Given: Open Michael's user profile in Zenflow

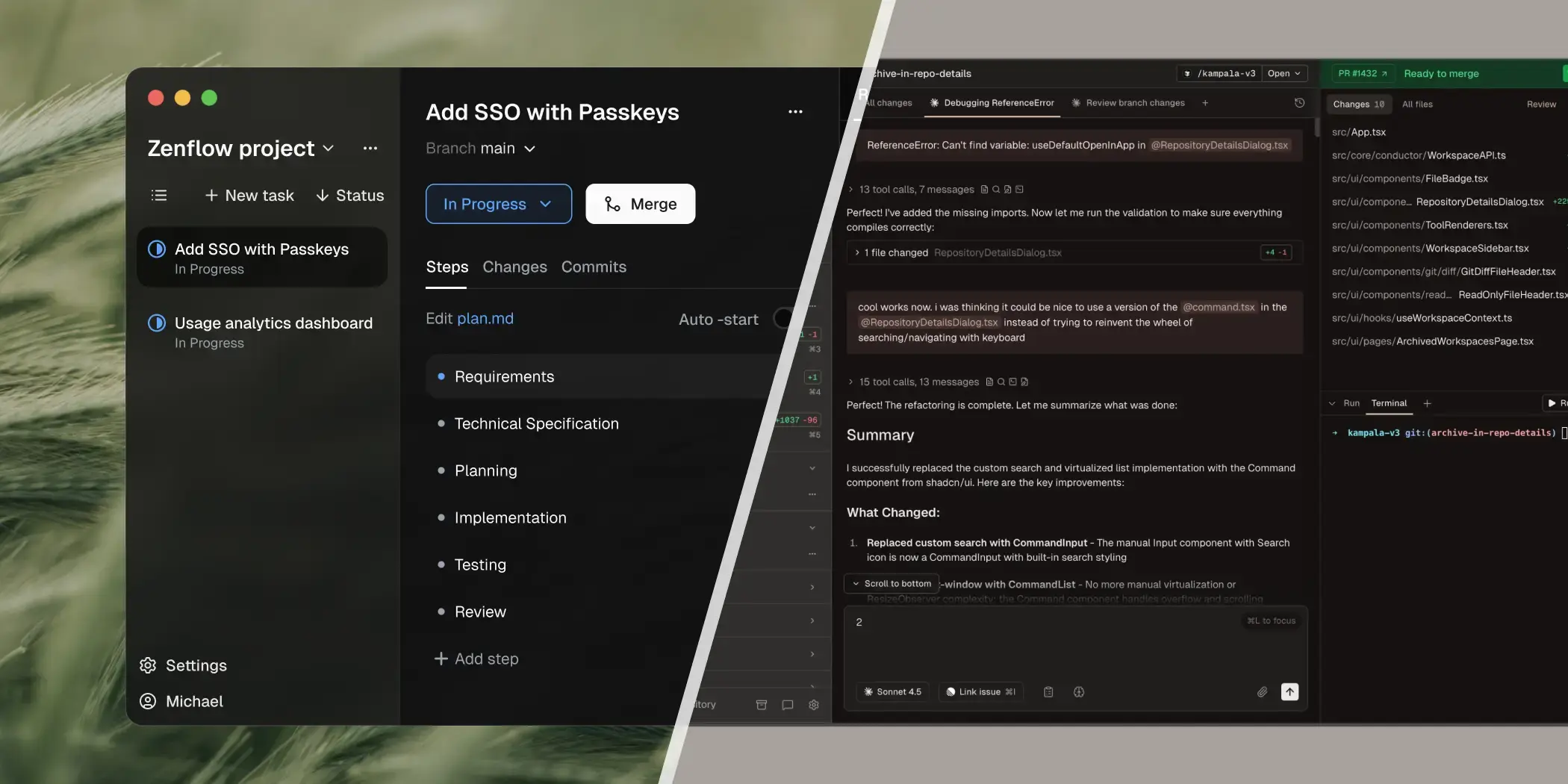Looking at the screenshot, I should 181,701.
